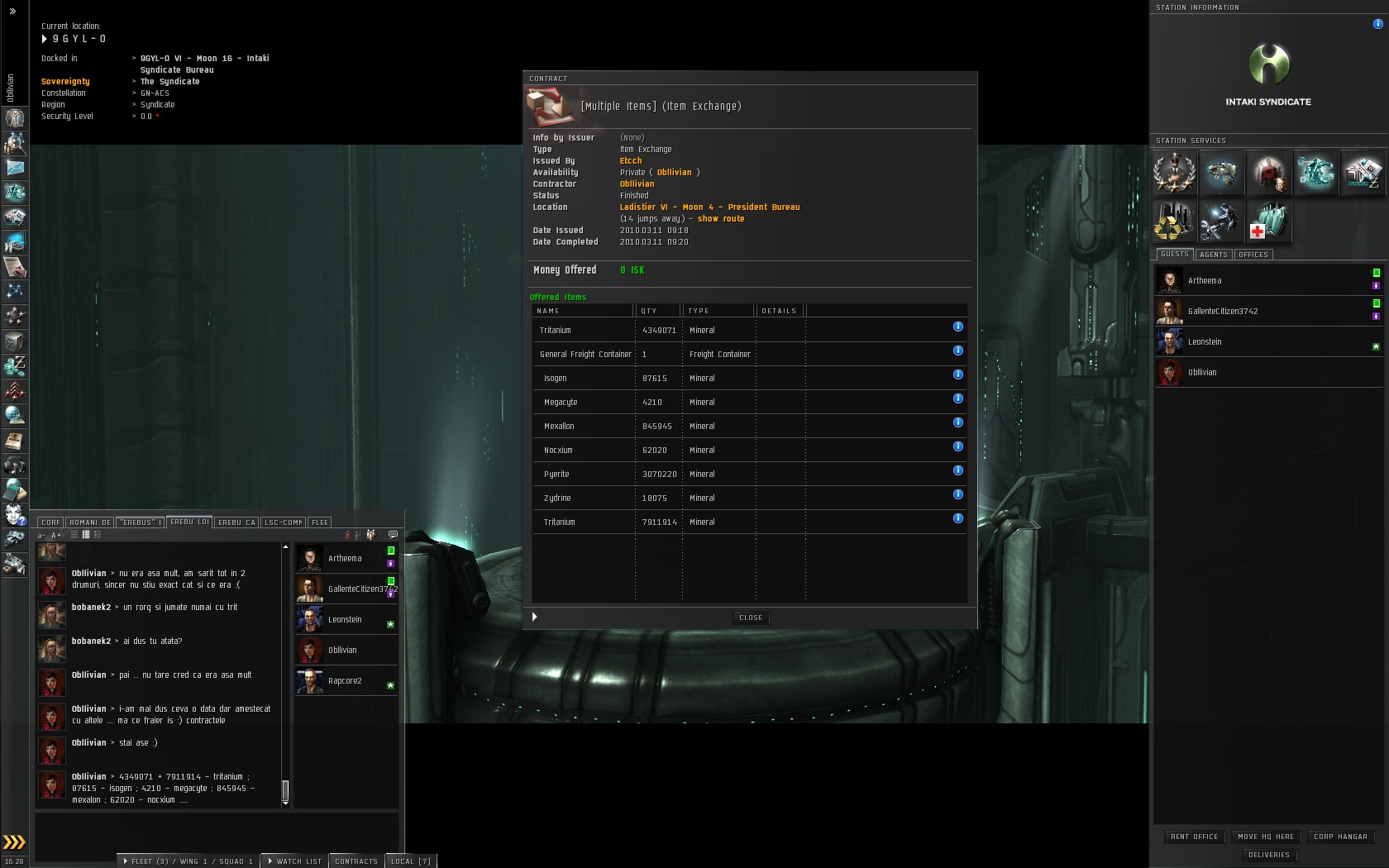Open the Repairshop service icon
Viewport: 1389px width, 868px height.
tap(1221, 220)
